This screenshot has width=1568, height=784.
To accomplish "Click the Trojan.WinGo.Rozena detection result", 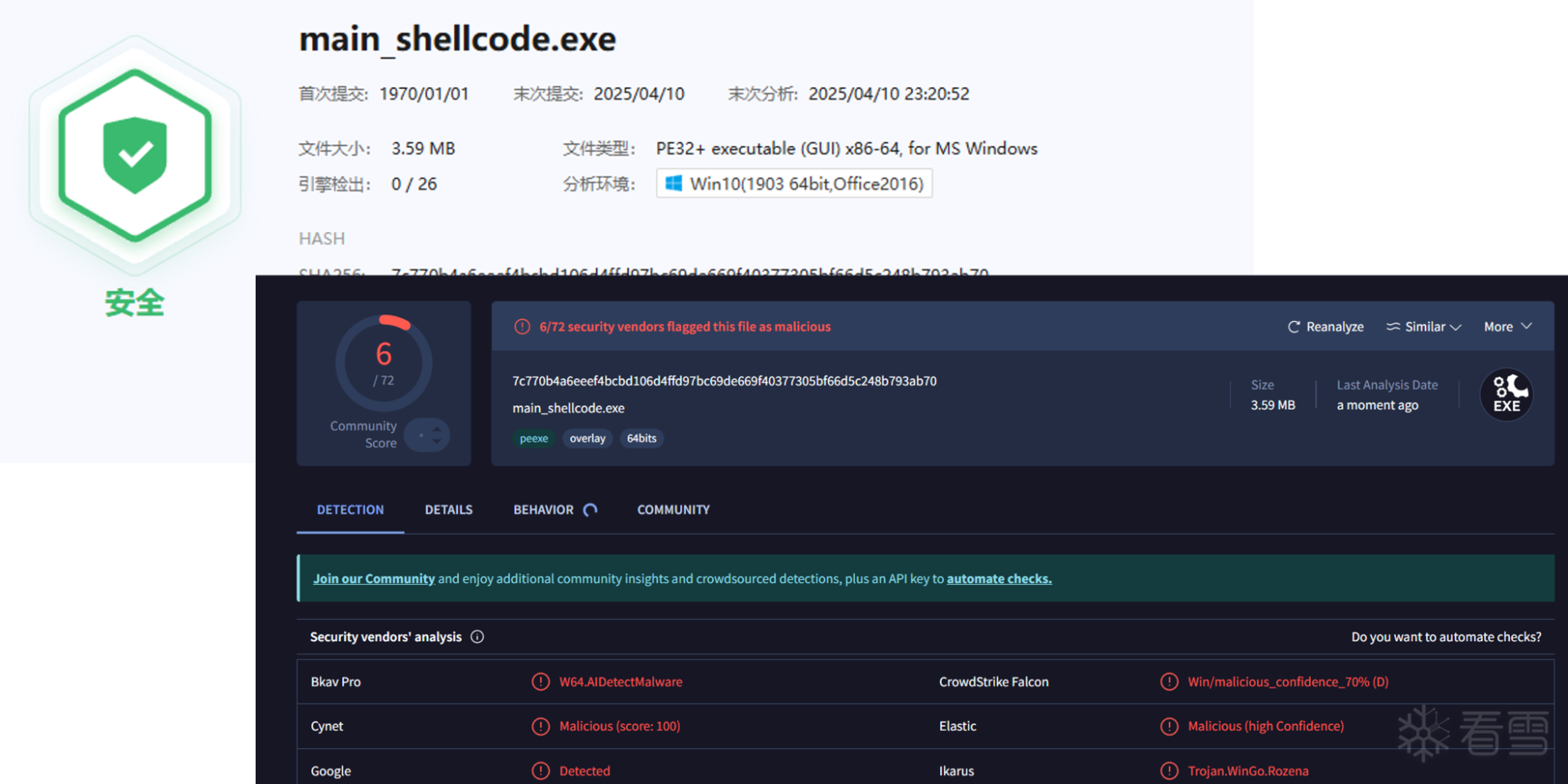I will point(1248,771).
